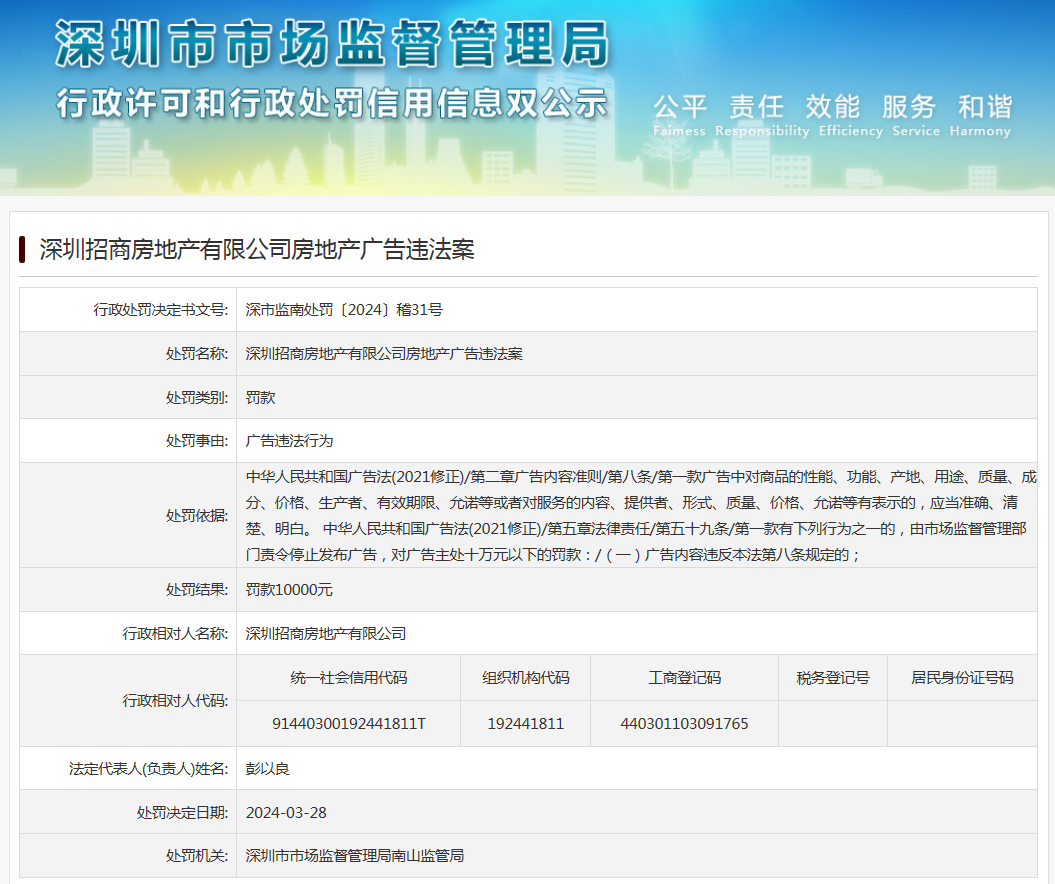Click the 处罚依据 row label
Image resolution: width=1055 pixels, height=884 pixels.
(197, 515)
